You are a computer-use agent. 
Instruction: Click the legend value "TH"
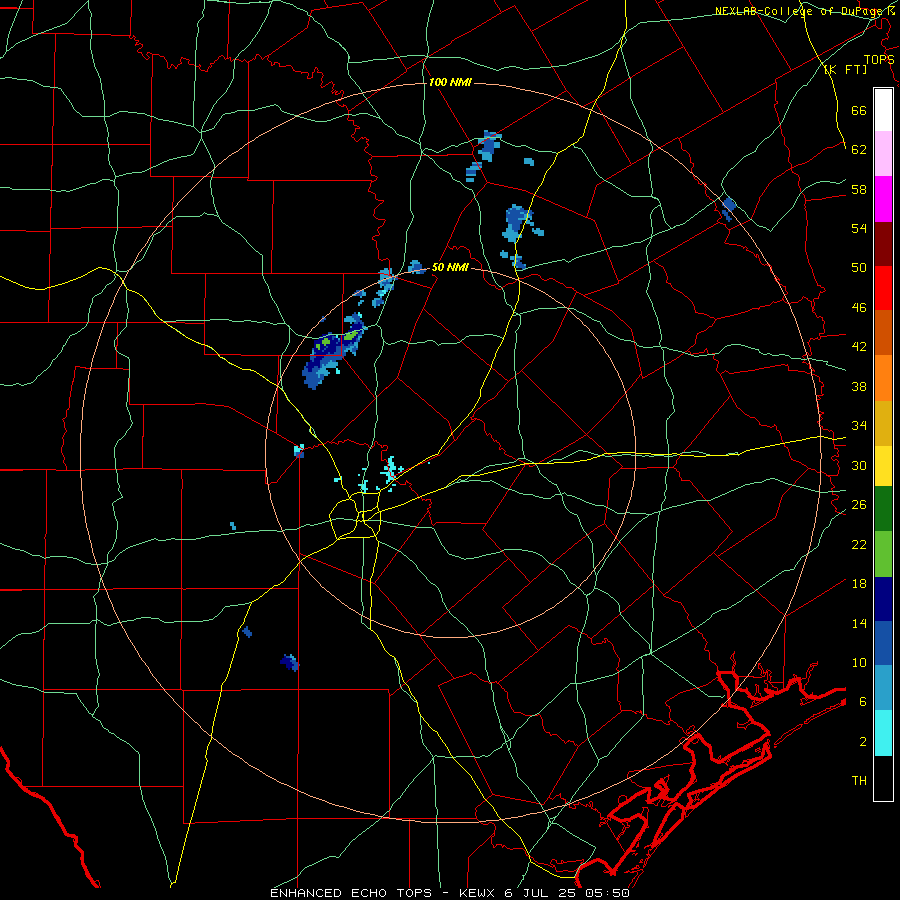coord(859,781)
